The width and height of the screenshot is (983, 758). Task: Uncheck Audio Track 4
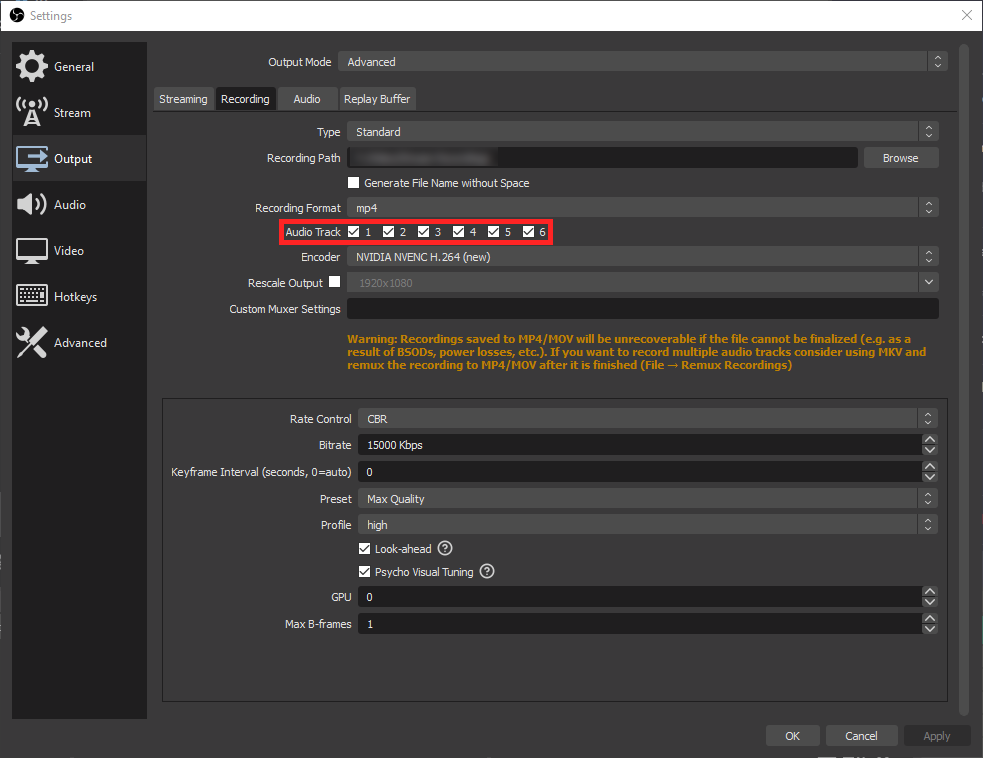459,231
